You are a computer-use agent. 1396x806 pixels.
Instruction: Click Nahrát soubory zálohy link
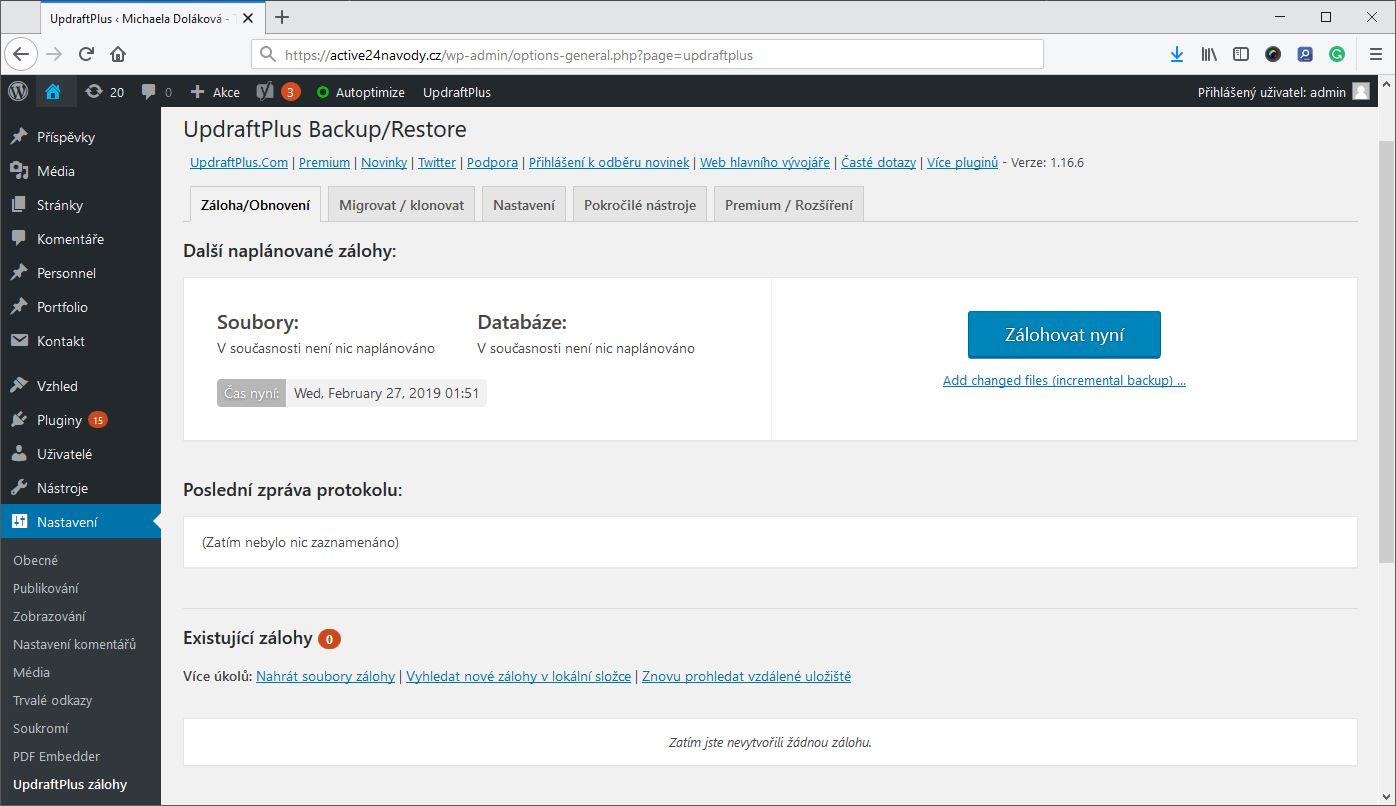[x=325, y=676]
